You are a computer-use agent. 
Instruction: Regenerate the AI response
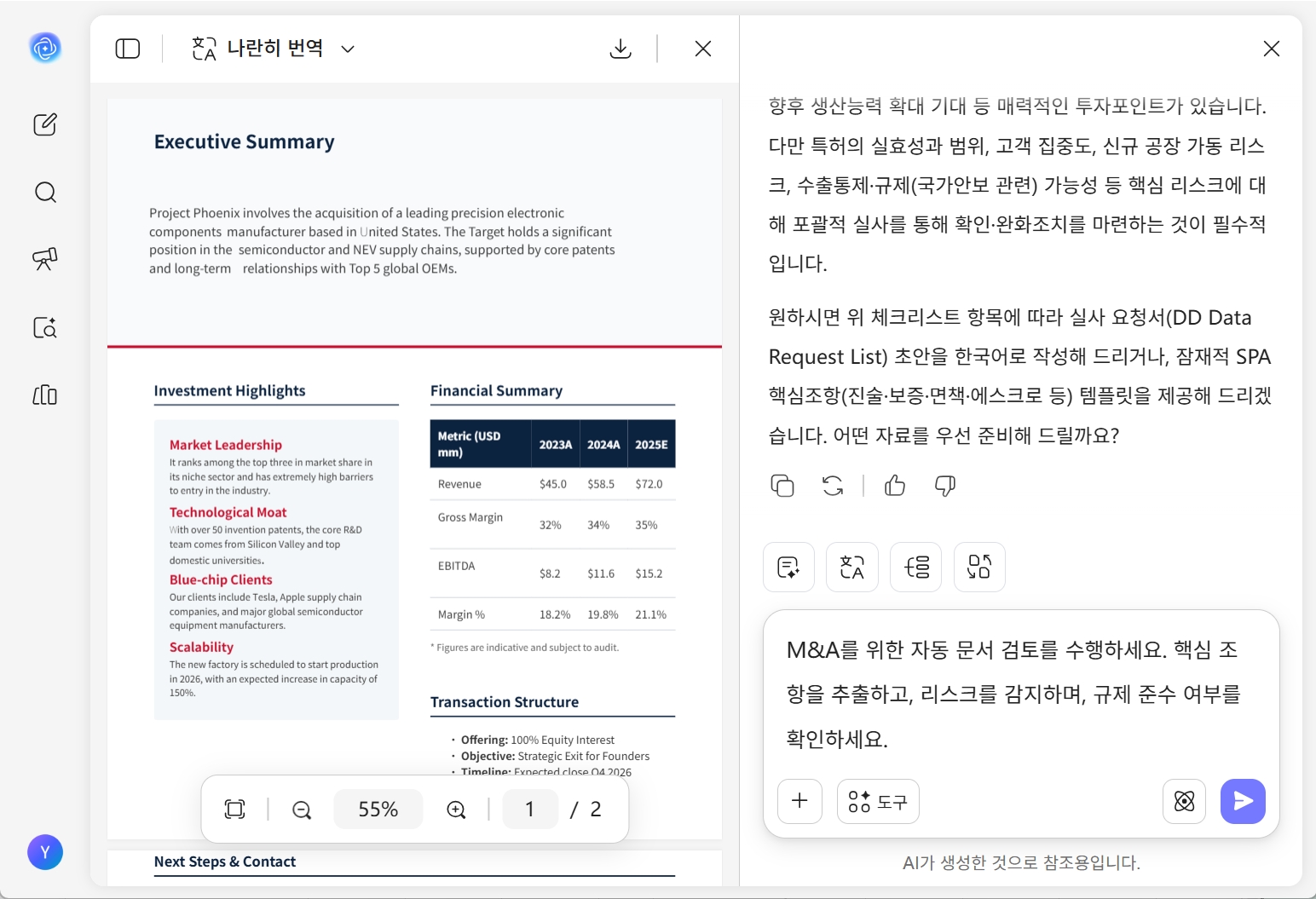(x=833, y=485)
